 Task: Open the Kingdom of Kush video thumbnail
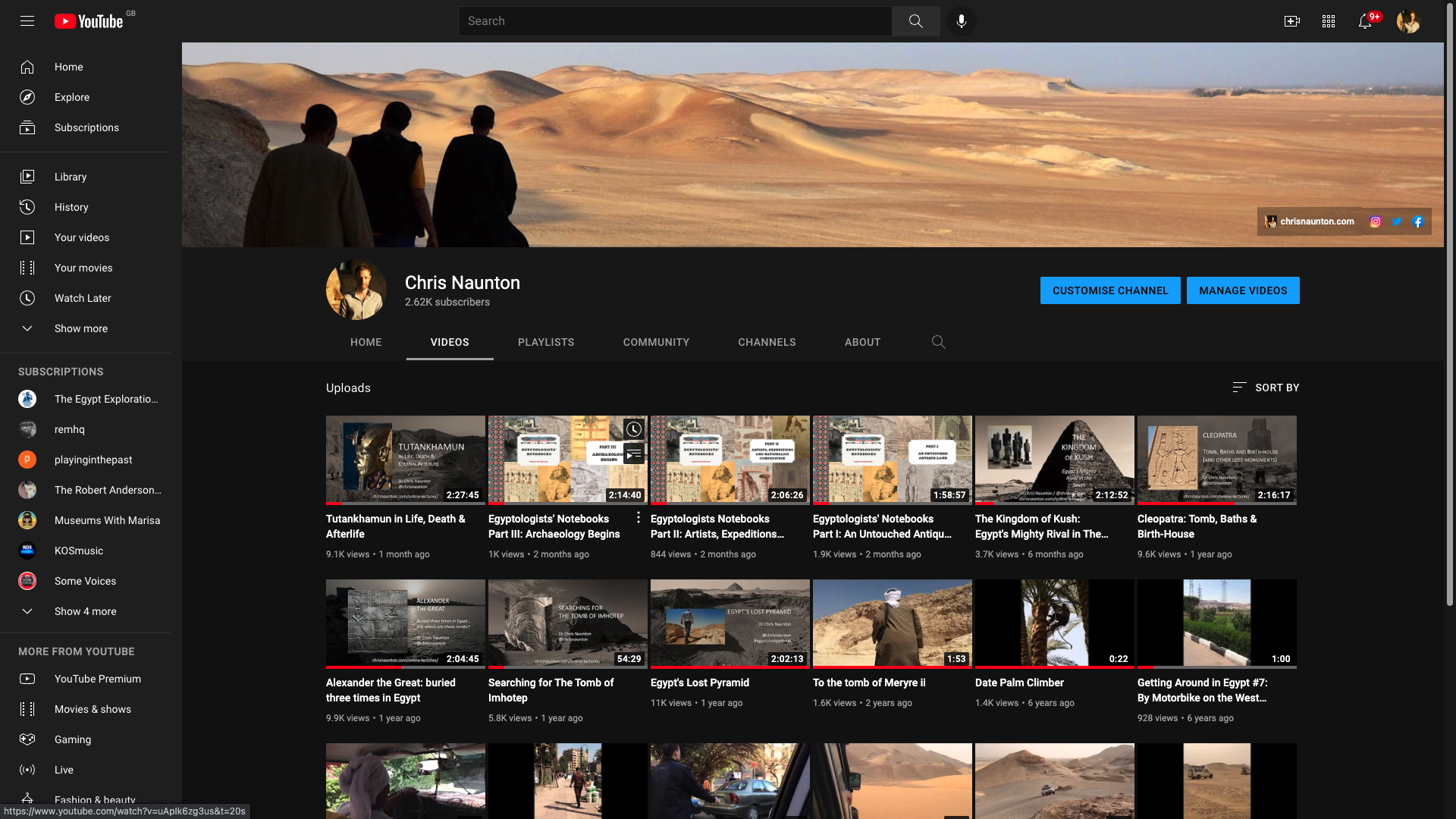pyautogui.click(x=1054, y=459)
